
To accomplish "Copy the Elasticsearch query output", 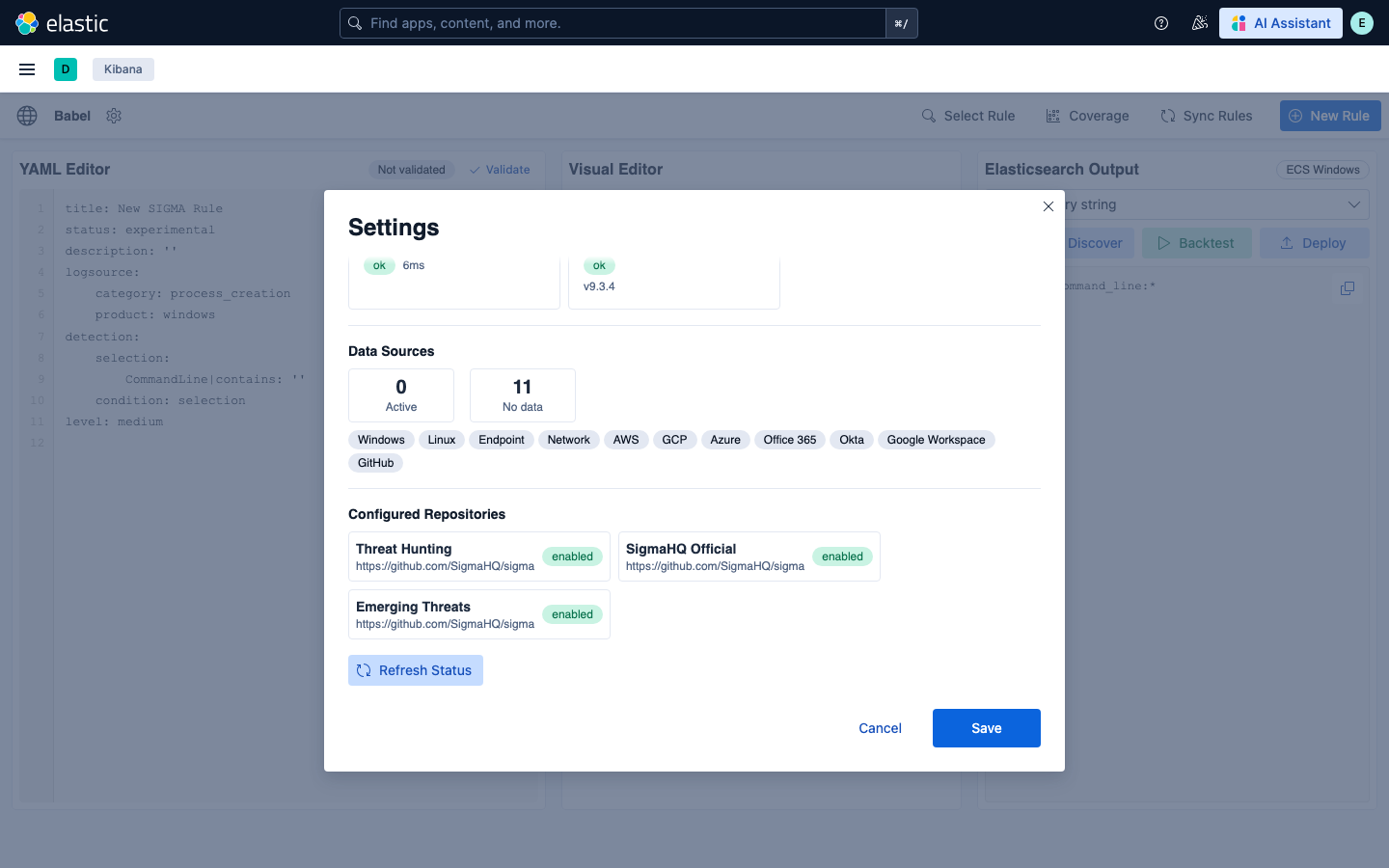I will click(x=1348, y=287).
